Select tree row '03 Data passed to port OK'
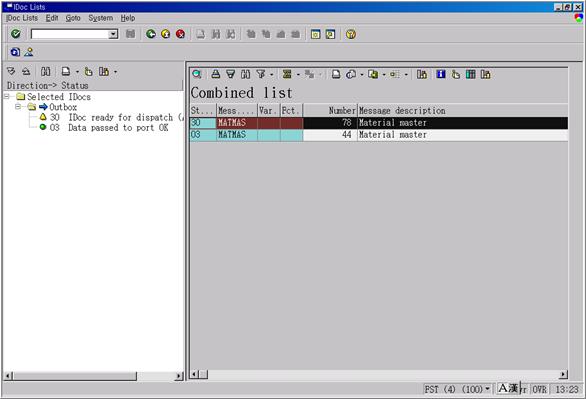 pos(104,127)
